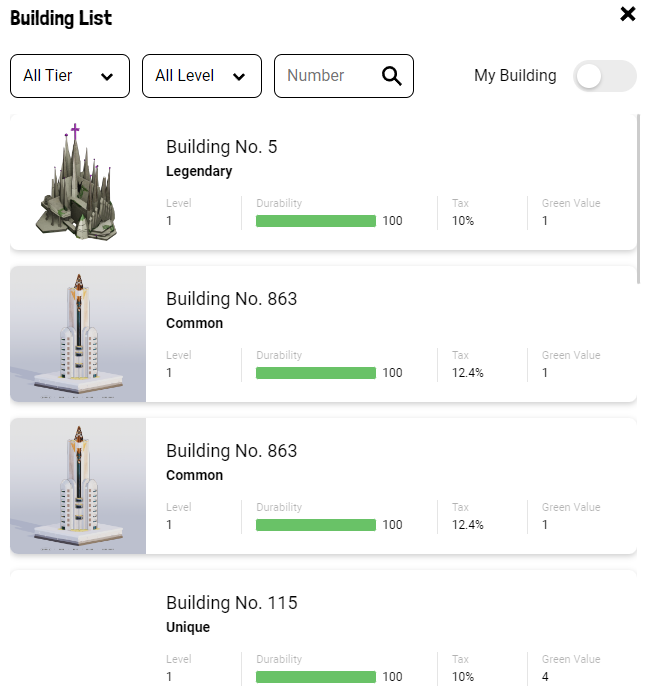The width and height of the screenshot is (654, 700).
Task: Open the Building No. 115 title
Action: click(232, 603)
